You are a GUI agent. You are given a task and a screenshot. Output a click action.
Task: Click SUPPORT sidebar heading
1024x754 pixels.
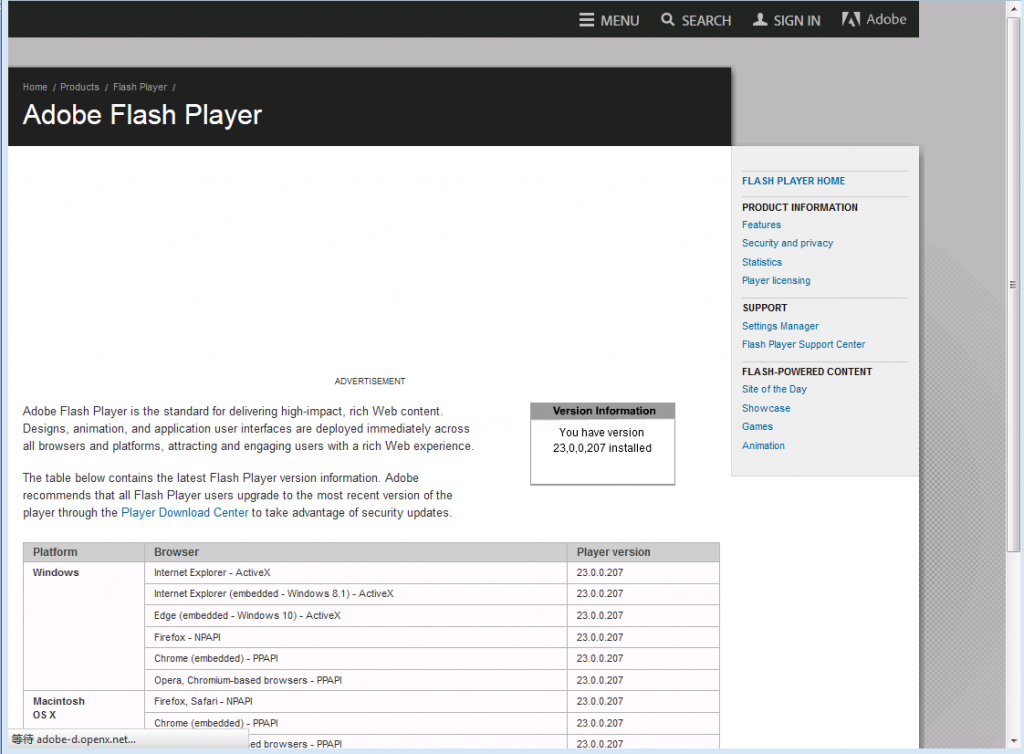(765, 307)
